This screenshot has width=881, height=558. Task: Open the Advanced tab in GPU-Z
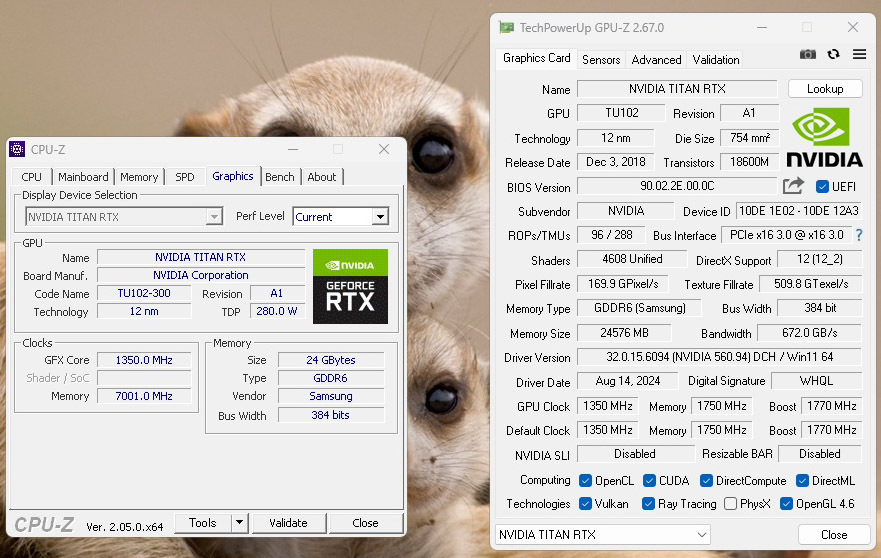tap(656, 60)
